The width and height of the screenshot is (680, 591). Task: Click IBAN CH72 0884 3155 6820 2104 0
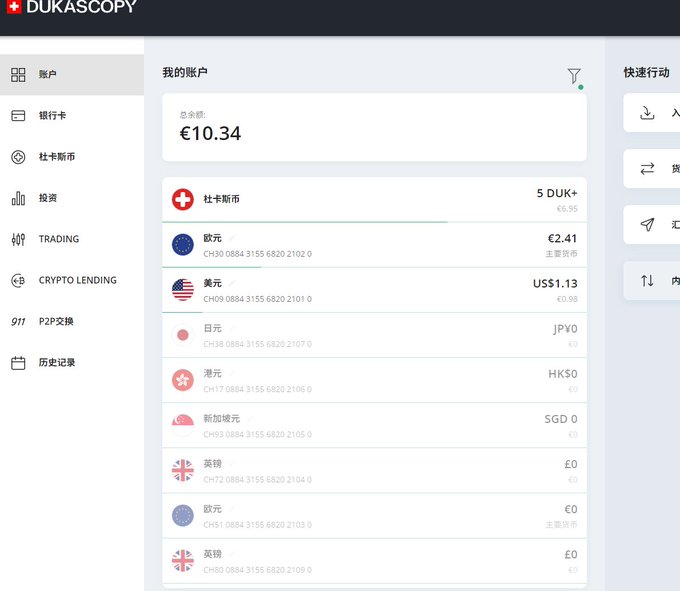click(x=258, y=480)
